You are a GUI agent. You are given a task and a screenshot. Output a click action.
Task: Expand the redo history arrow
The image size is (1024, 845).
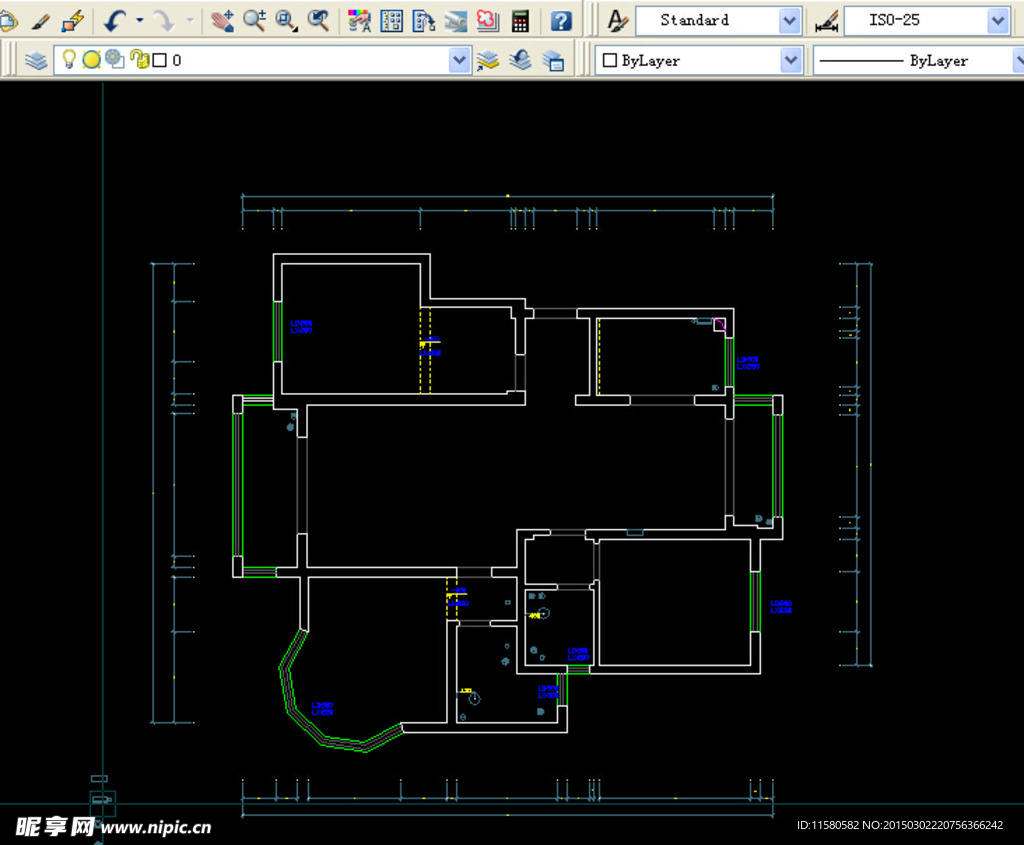[190, 21]
